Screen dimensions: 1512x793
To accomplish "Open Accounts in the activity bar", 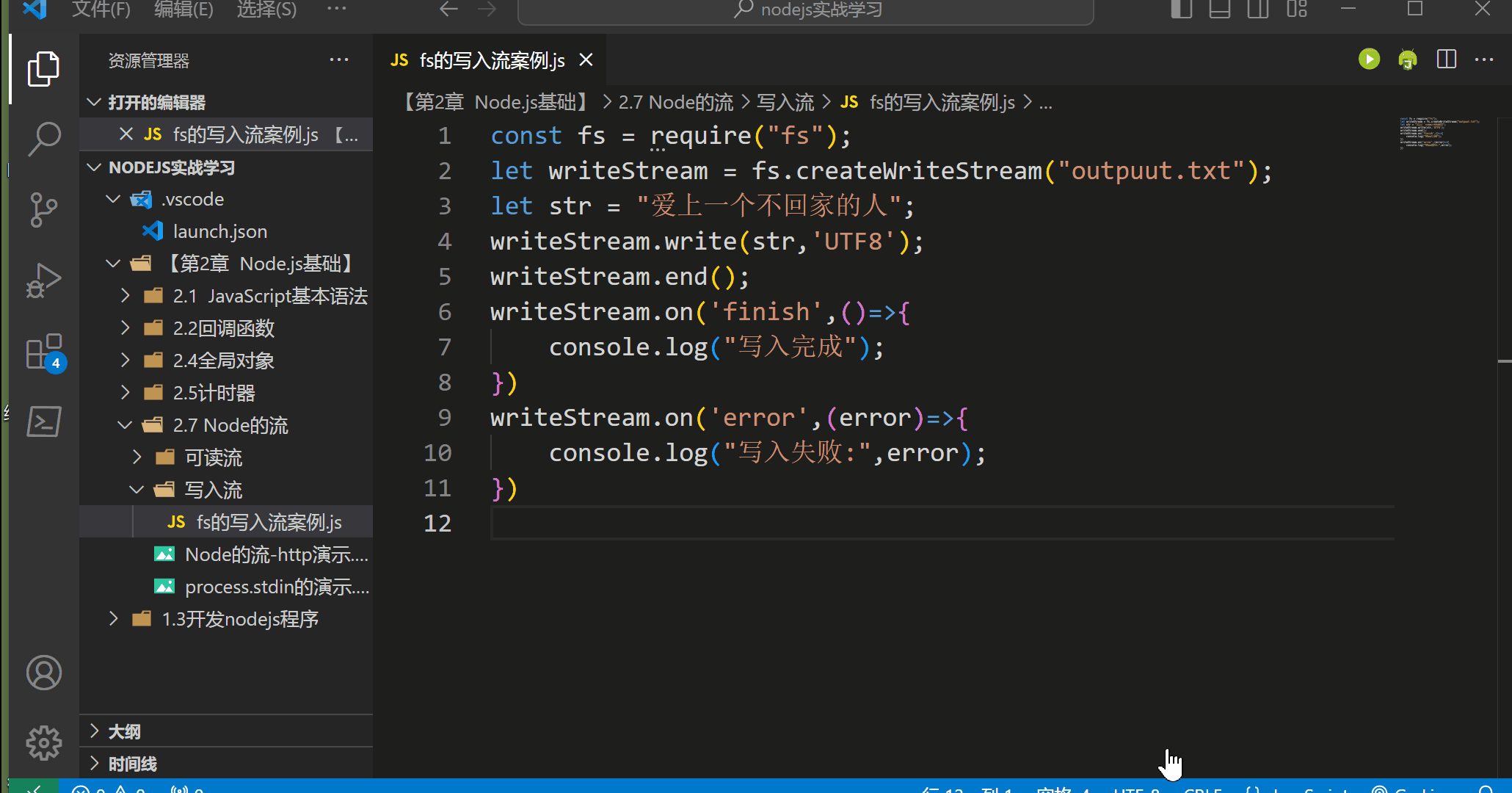I will (x=44, y=672).
